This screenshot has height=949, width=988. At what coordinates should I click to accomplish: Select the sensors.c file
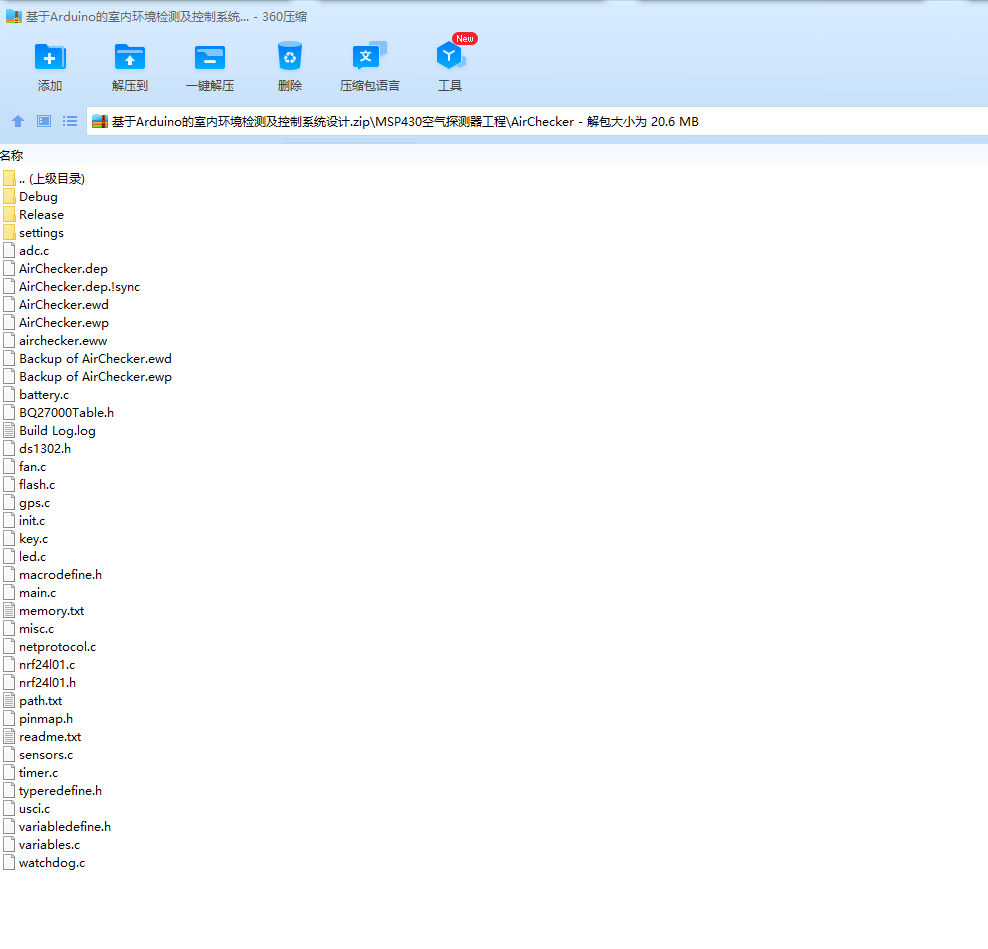38,755
